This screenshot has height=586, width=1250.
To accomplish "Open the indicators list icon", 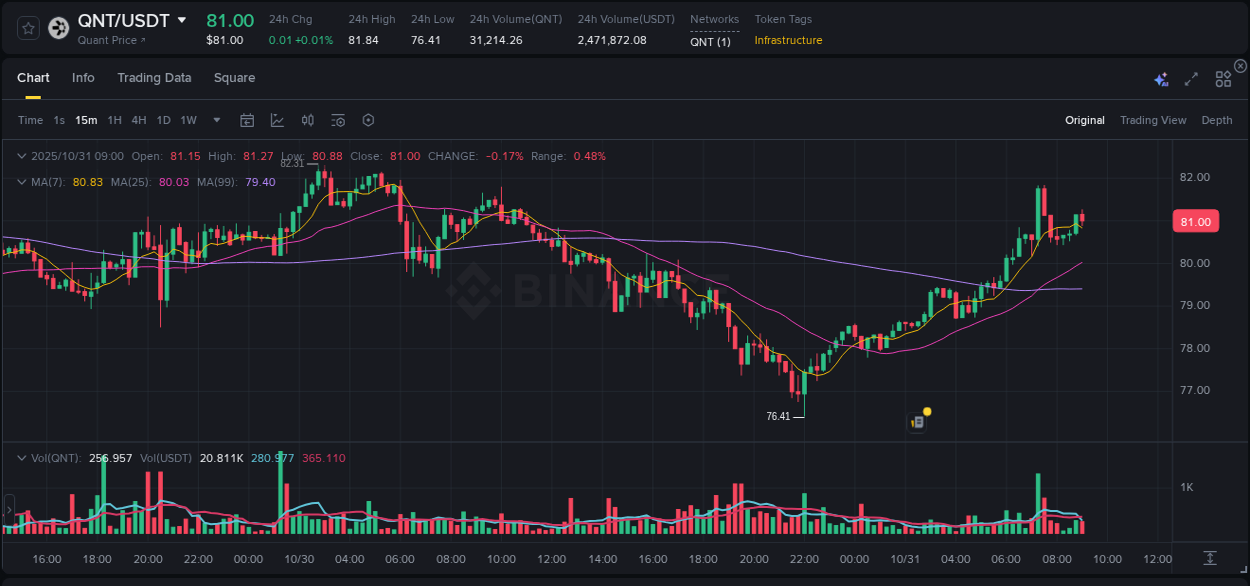I will click(337, 119).
